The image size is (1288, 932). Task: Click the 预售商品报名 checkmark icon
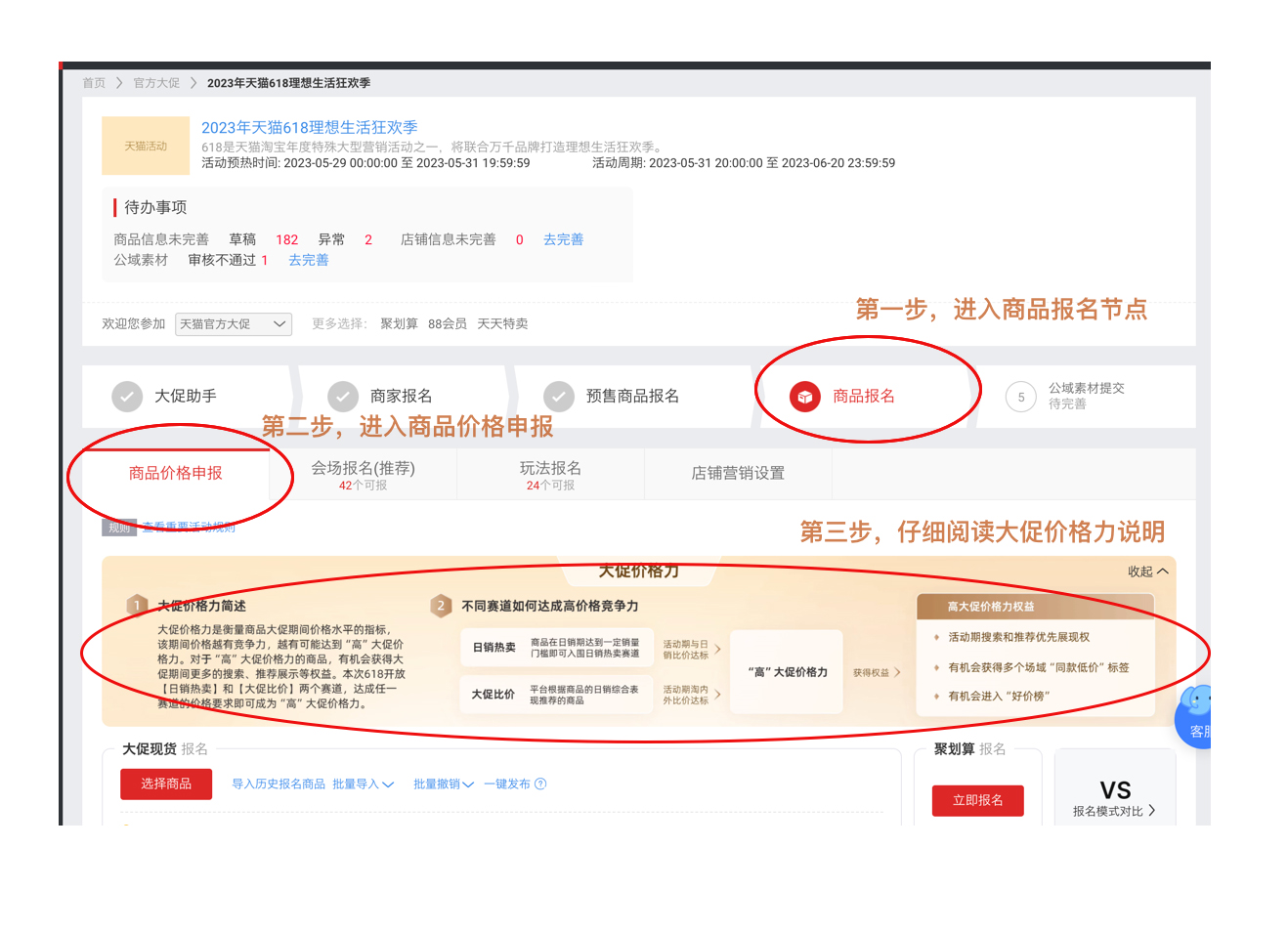[558, 397]
